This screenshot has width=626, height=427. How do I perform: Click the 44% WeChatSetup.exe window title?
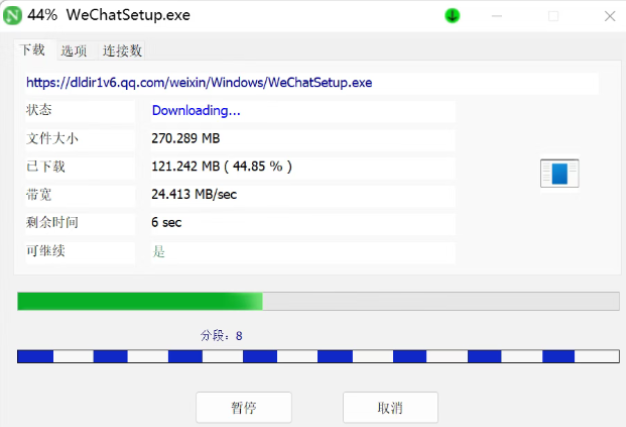point(109,15)
